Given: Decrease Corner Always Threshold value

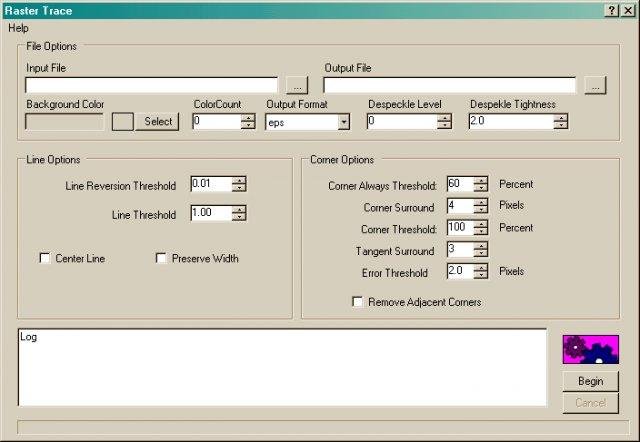Looking at the screenshot, I should pyautogui.click(x=481, y=188).
